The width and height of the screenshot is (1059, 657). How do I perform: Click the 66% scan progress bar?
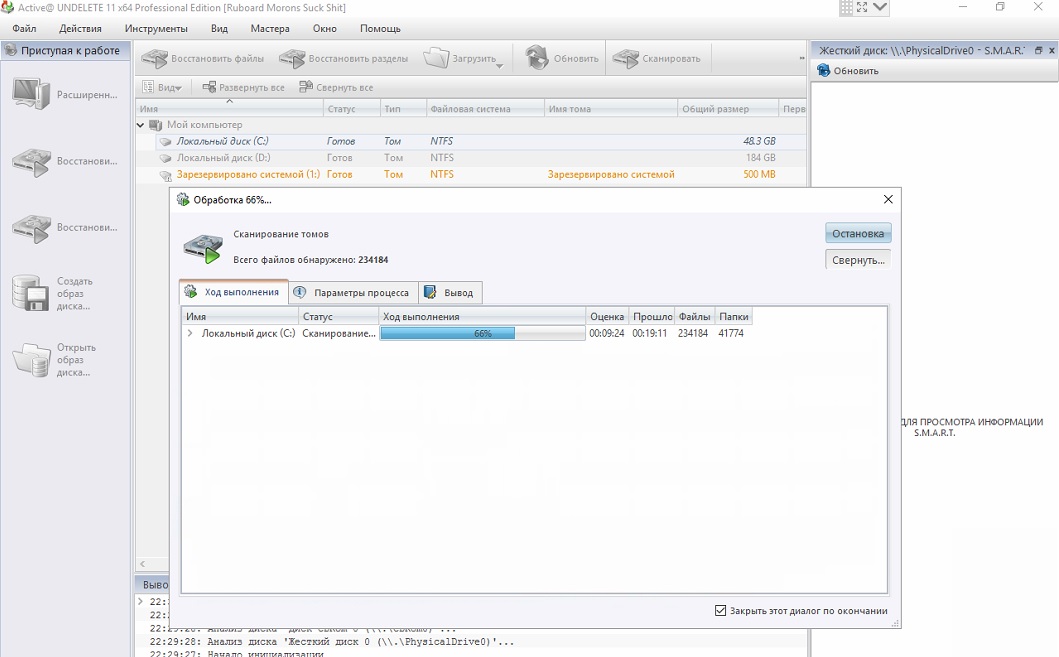[x=482, y=333]
